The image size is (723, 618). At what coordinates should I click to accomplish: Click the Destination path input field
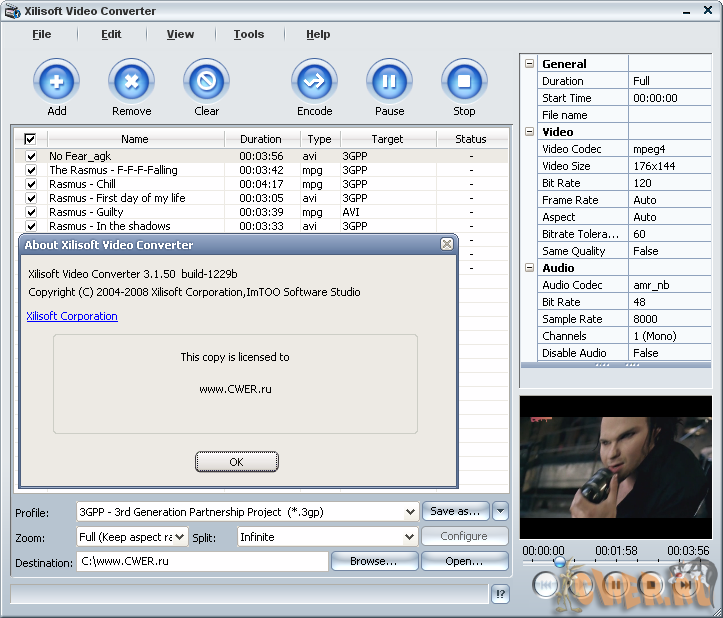[x=201, y=562]
